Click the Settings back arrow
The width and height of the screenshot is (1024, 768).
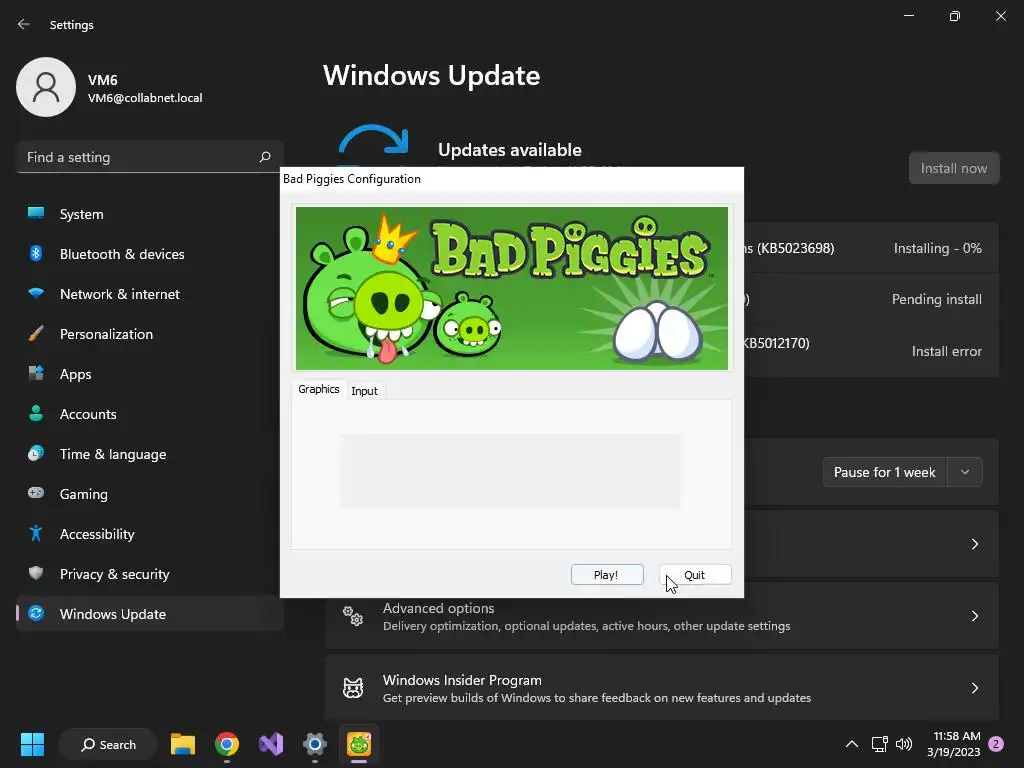[x=24, y=24]
